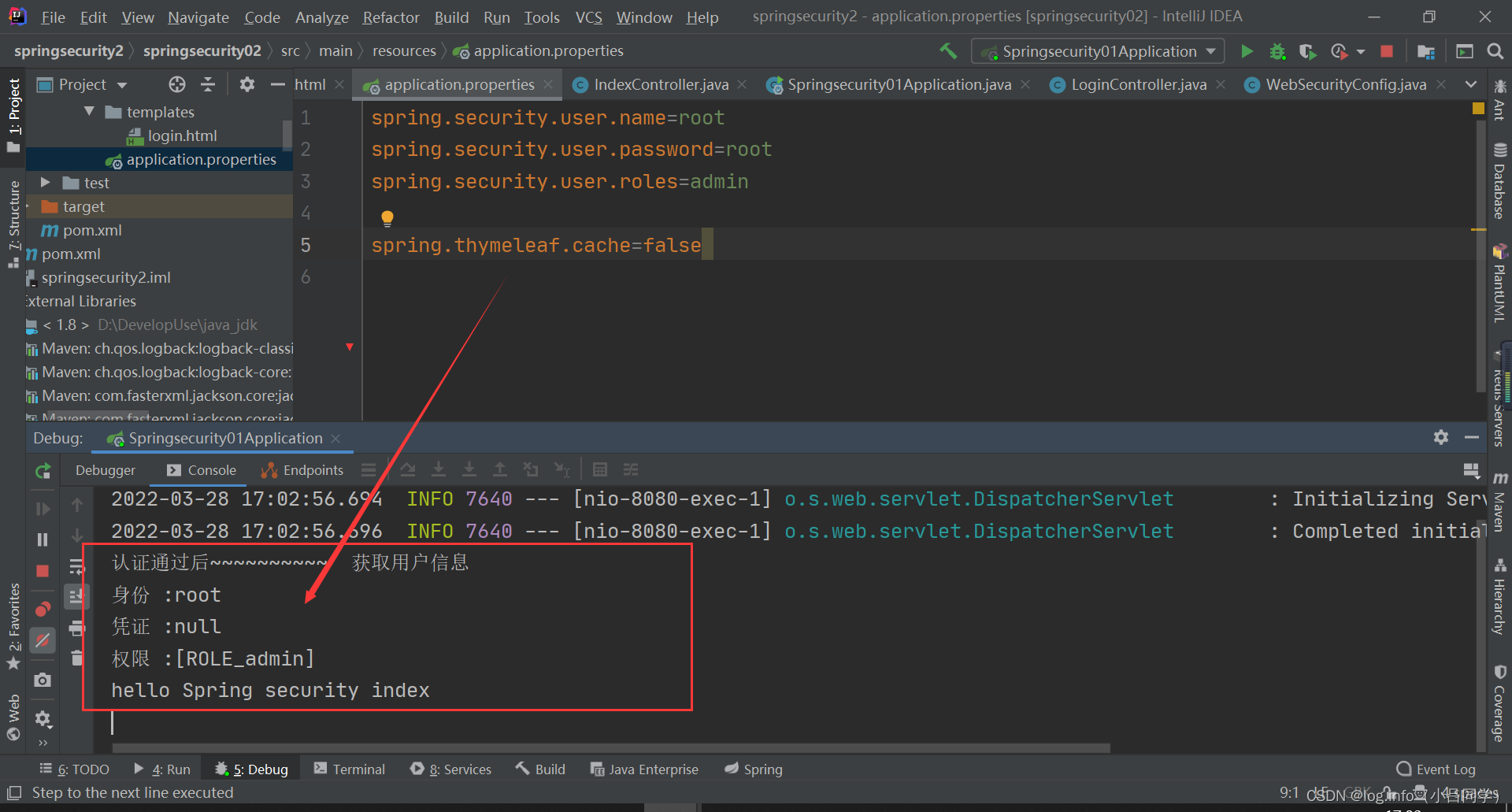Image resolution: width=1512 pixels, height=812 pixels.
Task: Toggle the Database tool window on right
Action: point(1499,181)
